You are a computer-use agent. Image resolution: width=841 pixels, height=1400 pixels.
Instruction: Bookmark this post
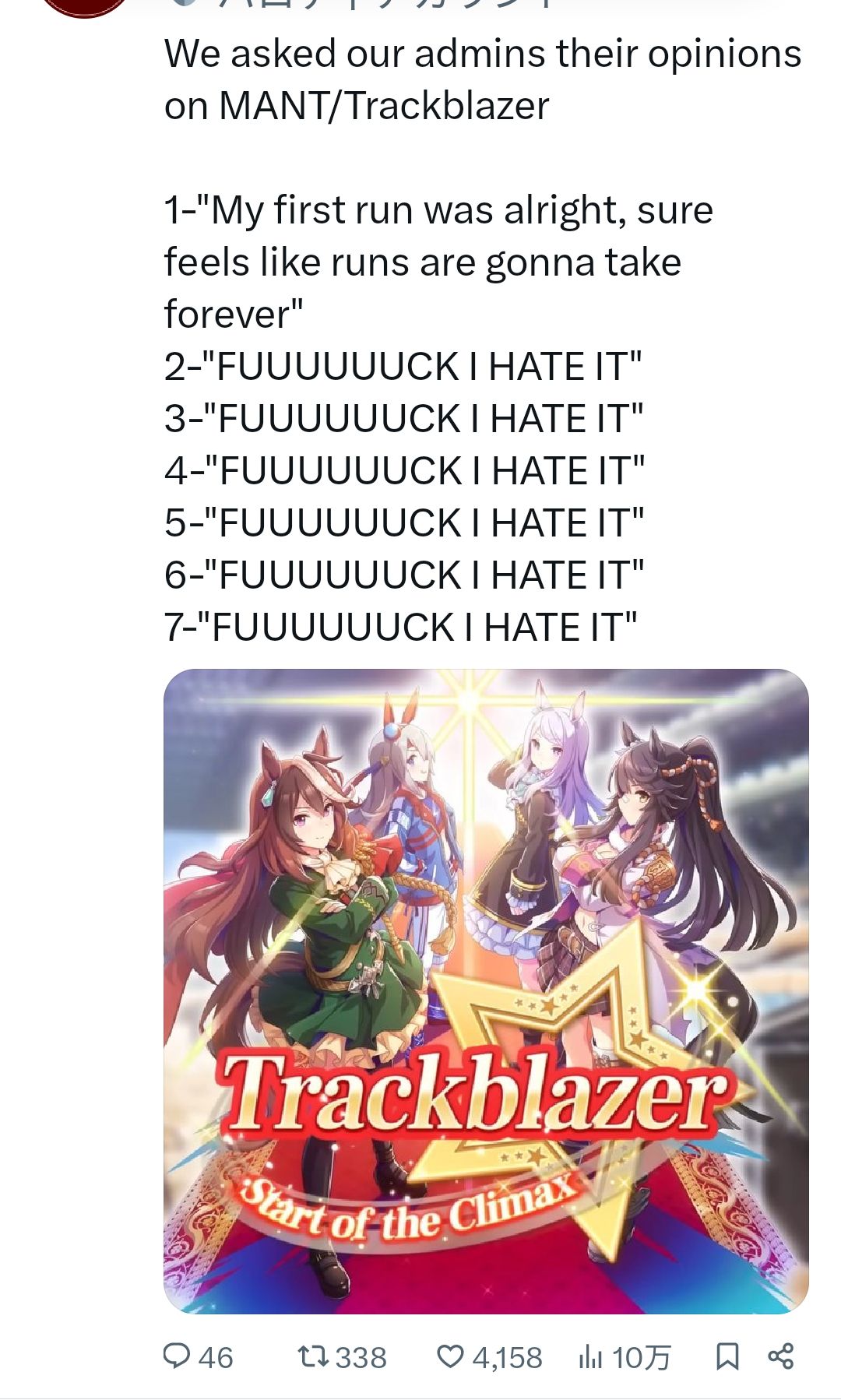click(x=727, y=1356)
